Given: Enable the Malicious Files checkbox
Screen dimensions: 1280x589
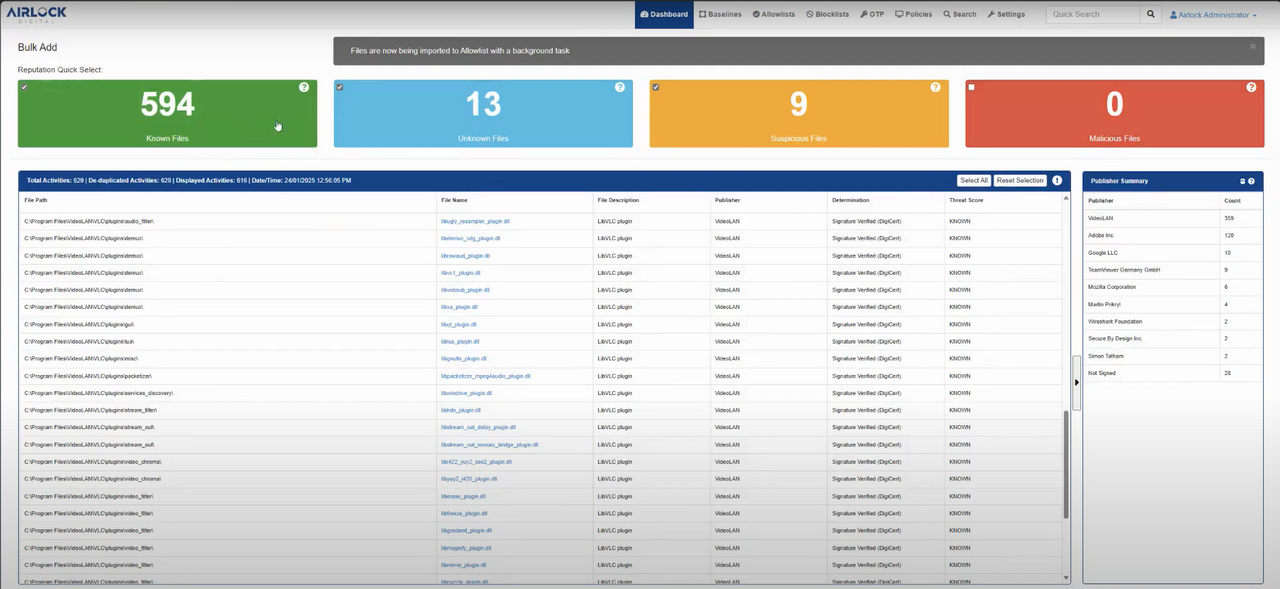Looking at the screenshot, I should [971, 87].
